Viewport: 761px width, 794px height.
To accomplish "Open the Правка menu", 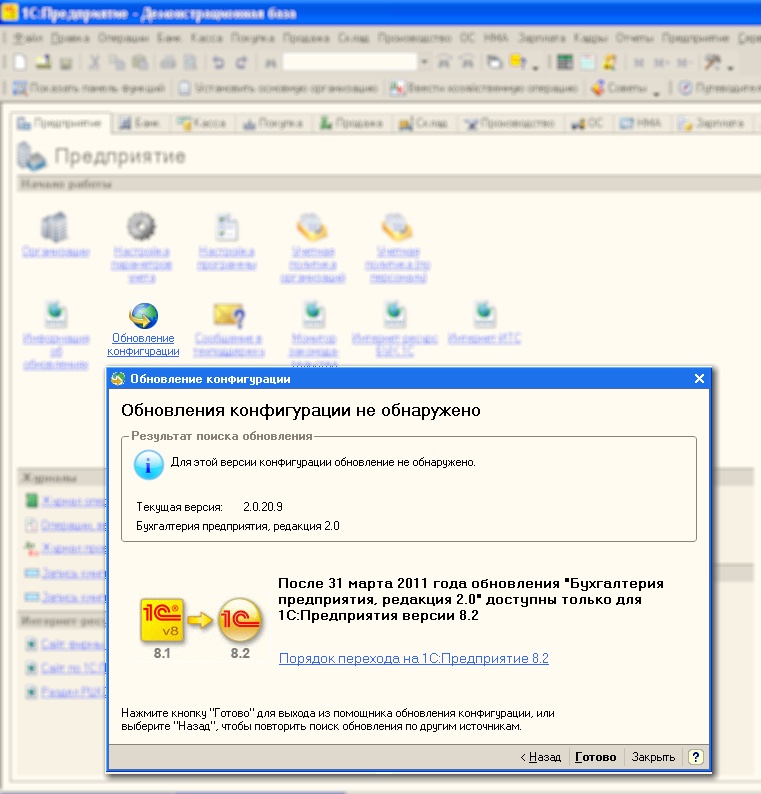I will click(70, 38).
